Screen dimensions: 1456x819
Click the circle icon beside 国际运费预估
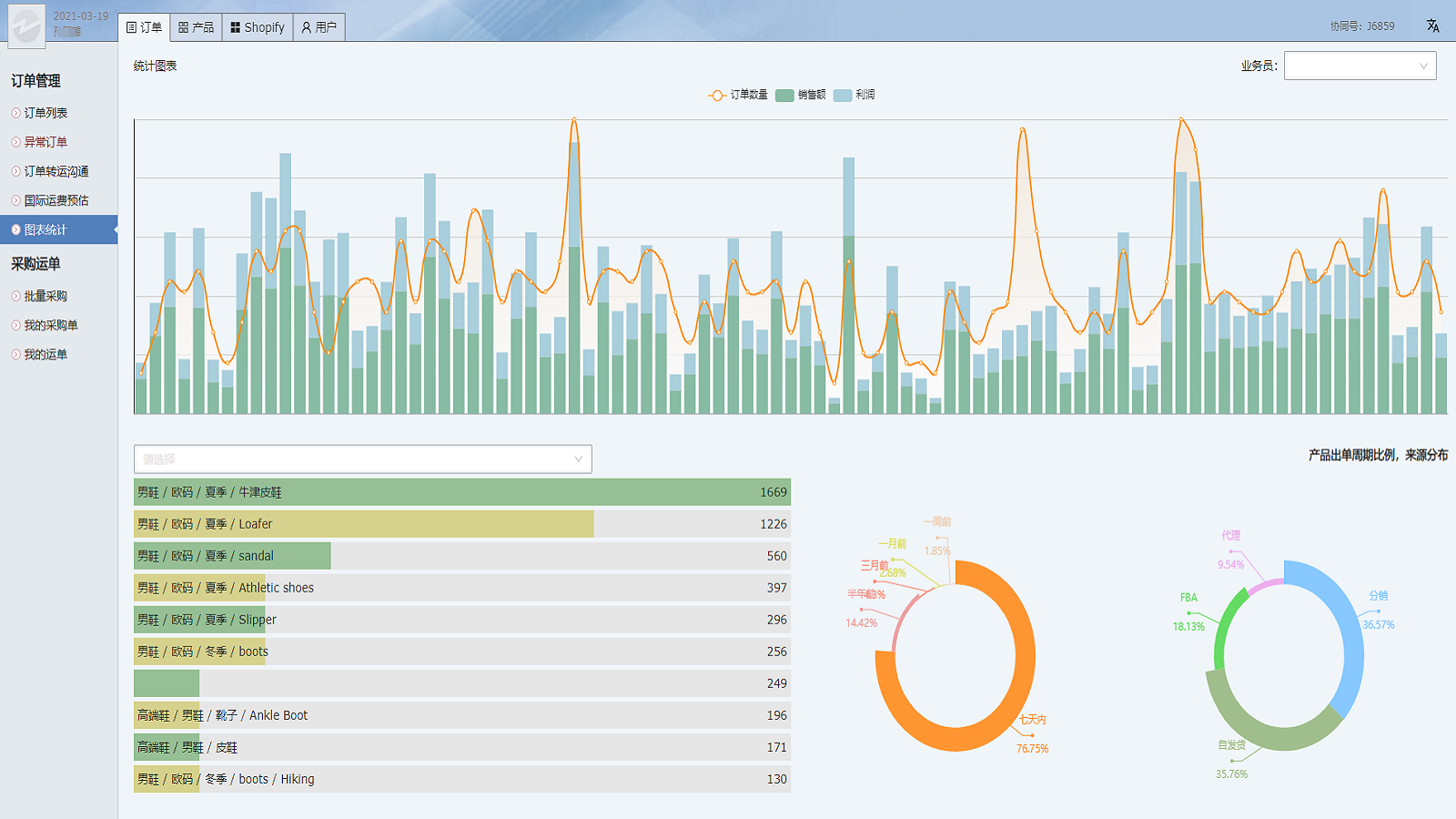pyautogui.click(x=16, y=200)
